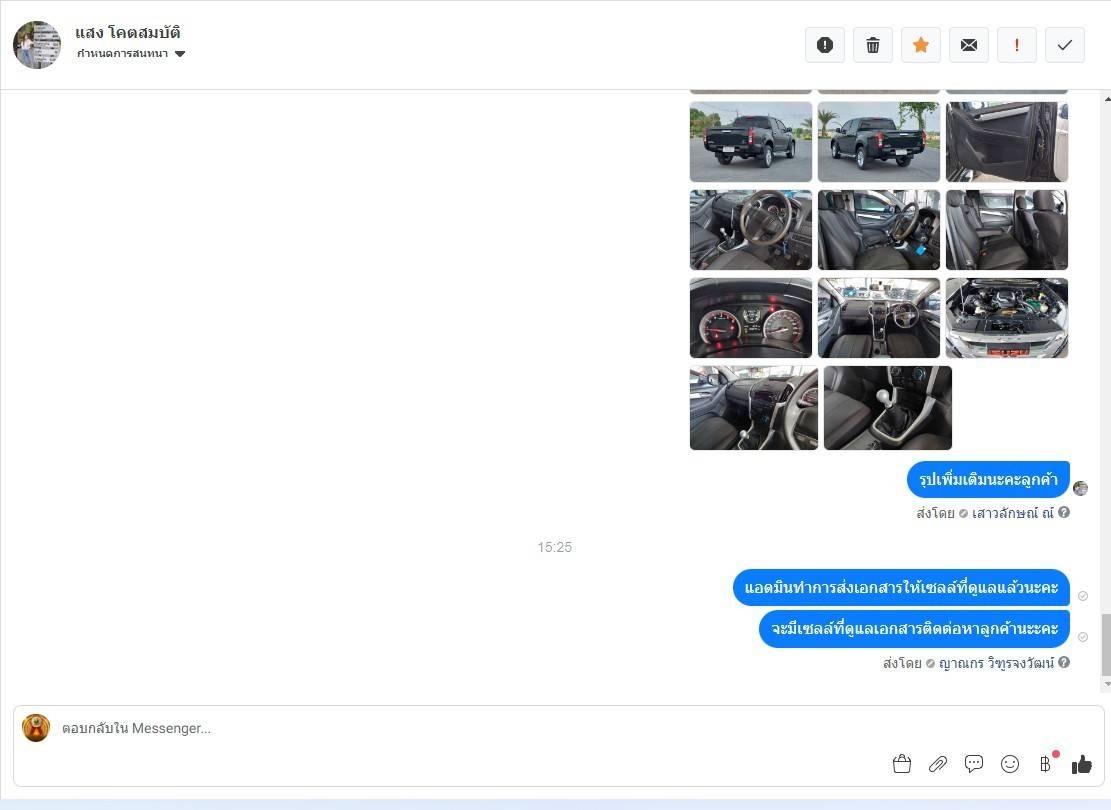The height and width of the screenshot is (810, 1111).
Task: Open conversation settings dropdown กำหนดการสนทนา
Action: [x=131, y=54]
